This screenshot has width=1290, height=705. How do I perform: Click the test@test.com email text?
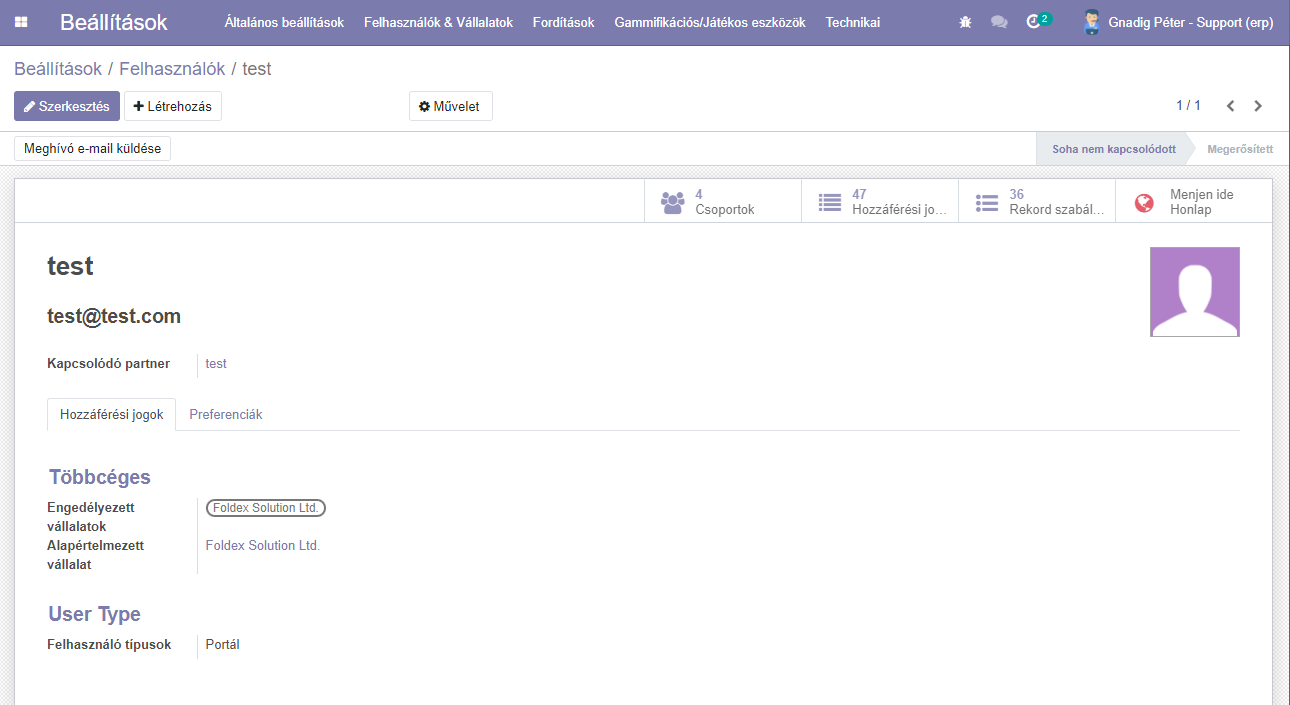[x=114, y=317]
